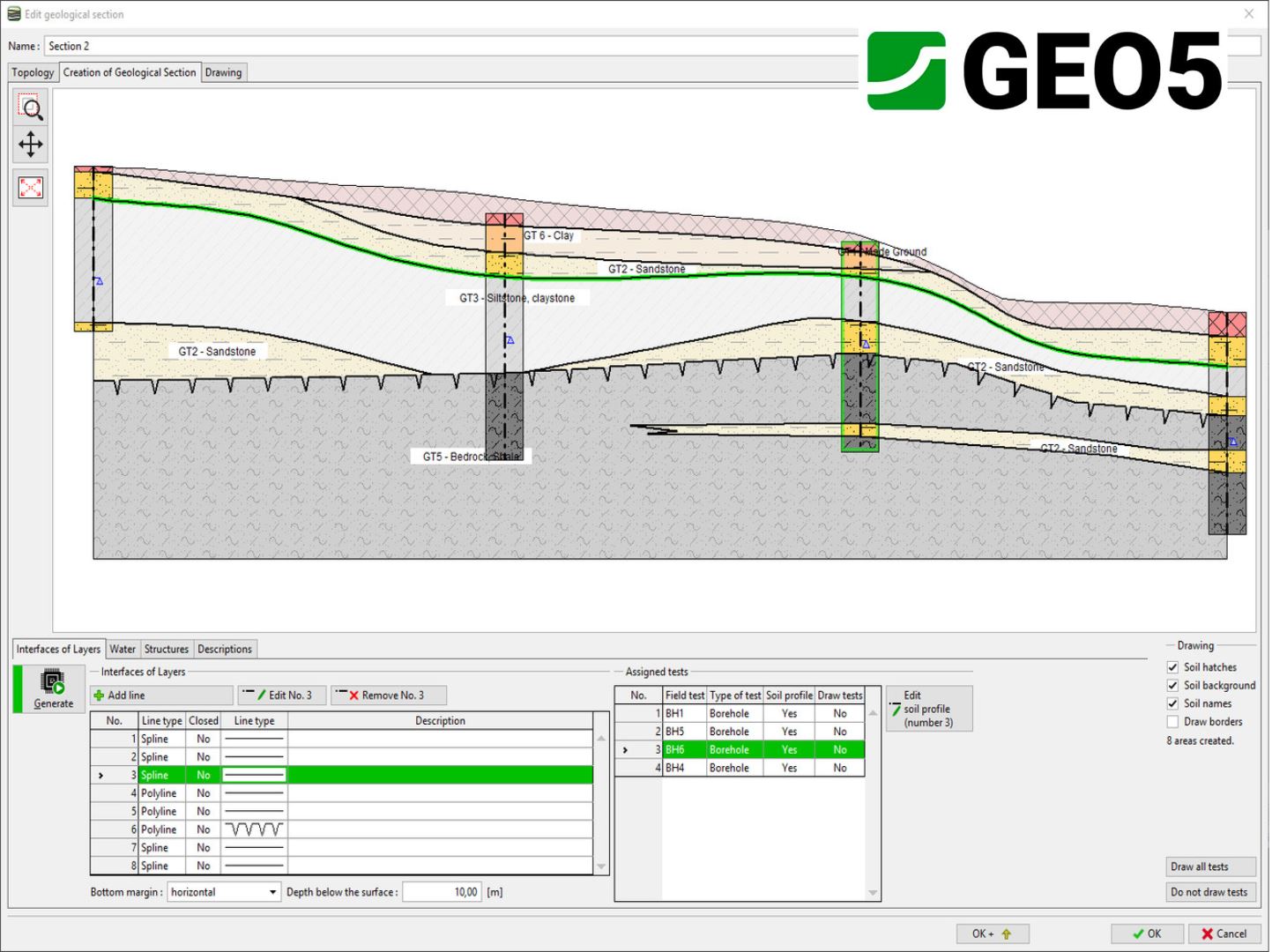
Task: Click Edit No. 3 interface button
Action: [x=282, y=695]
